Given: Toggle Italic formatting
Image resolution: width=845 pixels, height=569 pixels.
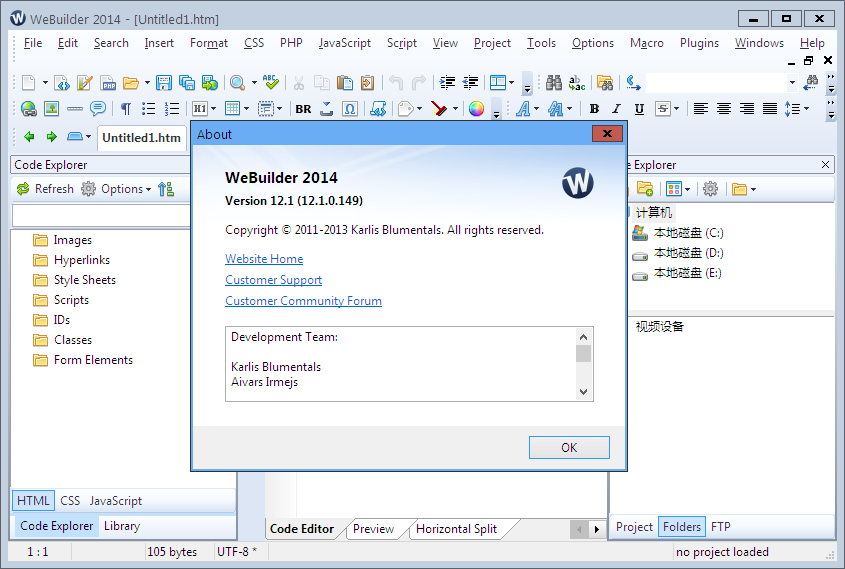Looking at the screenshot, I should click(617, 109).
